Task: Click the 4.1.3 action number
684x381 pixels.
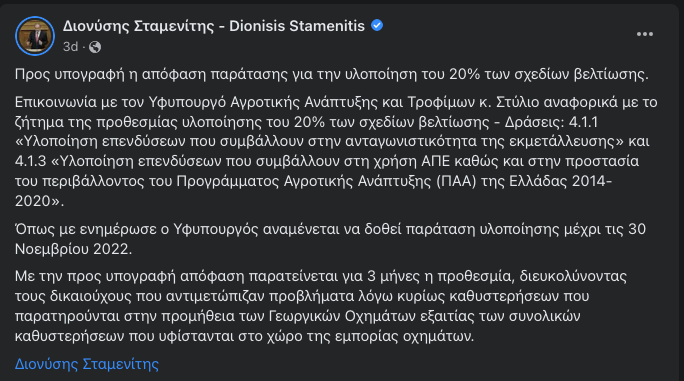Action: coord(31,161)
